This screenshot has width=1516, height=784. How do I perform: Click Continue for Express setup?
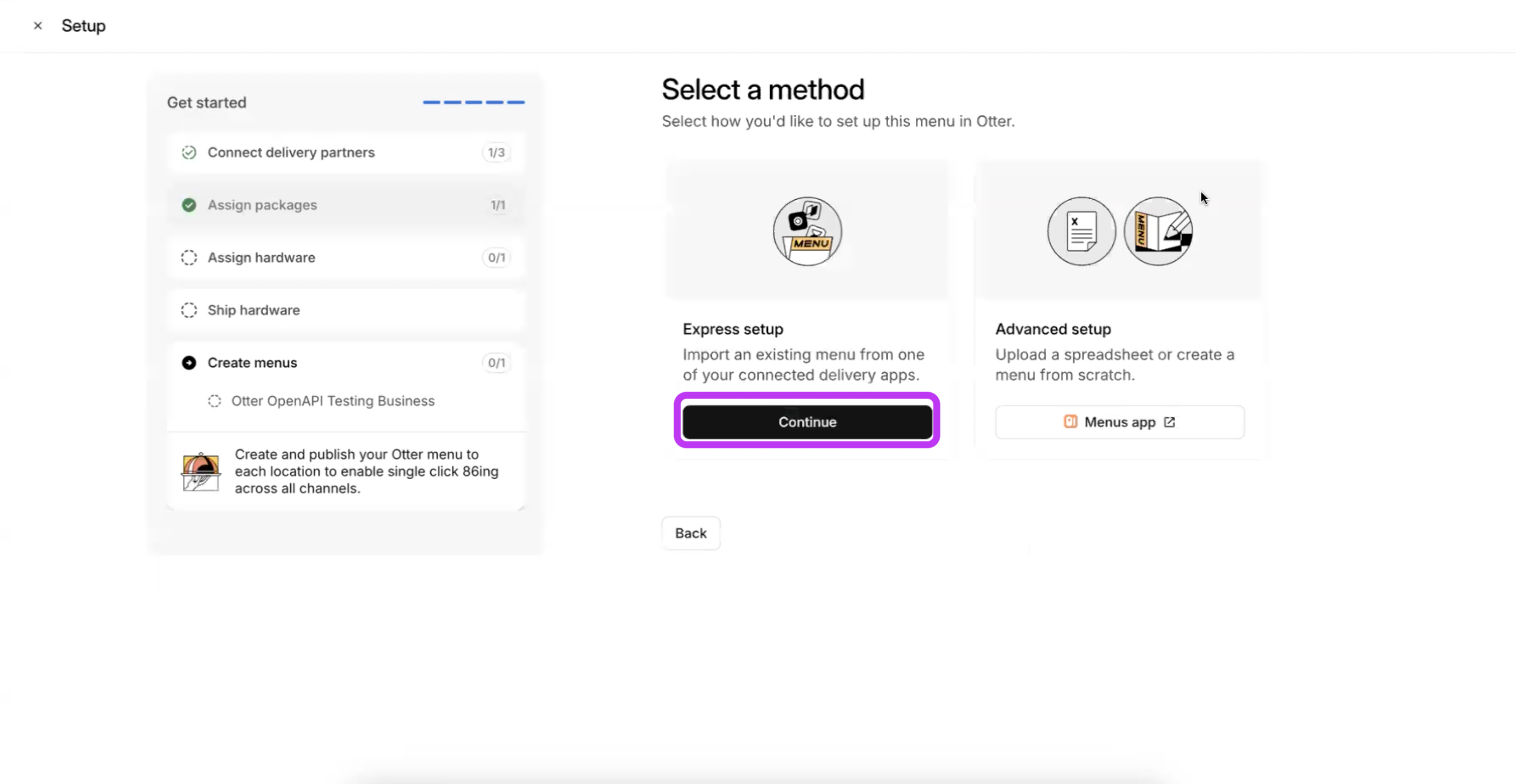point(807,422)
